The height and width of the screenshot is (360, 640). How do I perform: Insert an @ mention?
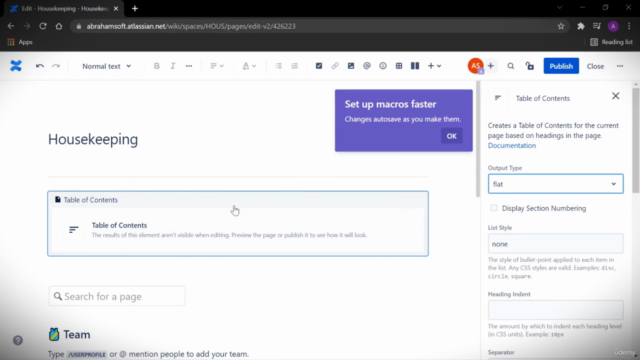[367, 66]
